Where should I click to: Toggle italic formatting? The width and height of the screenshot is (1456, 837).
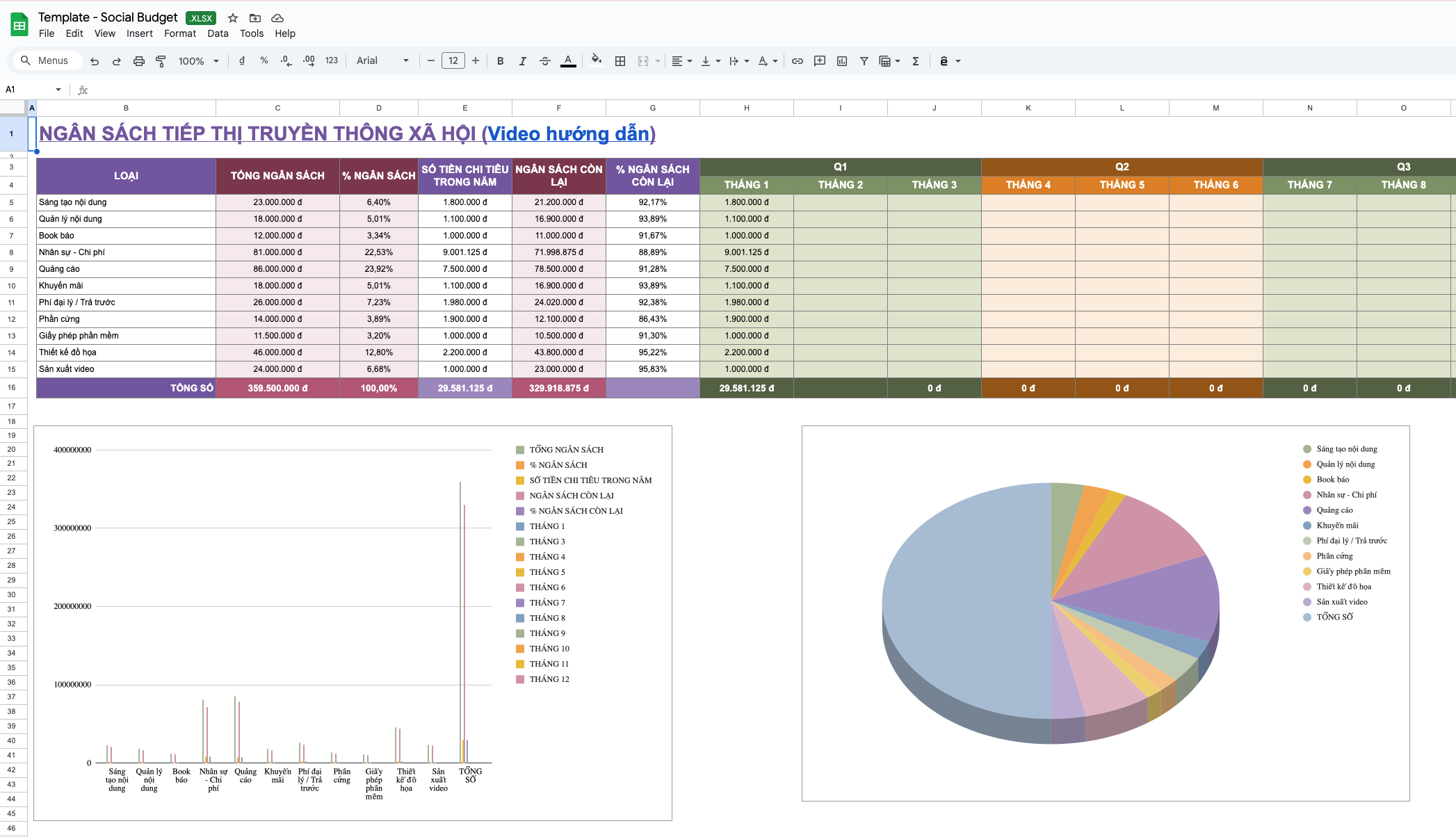522,61
